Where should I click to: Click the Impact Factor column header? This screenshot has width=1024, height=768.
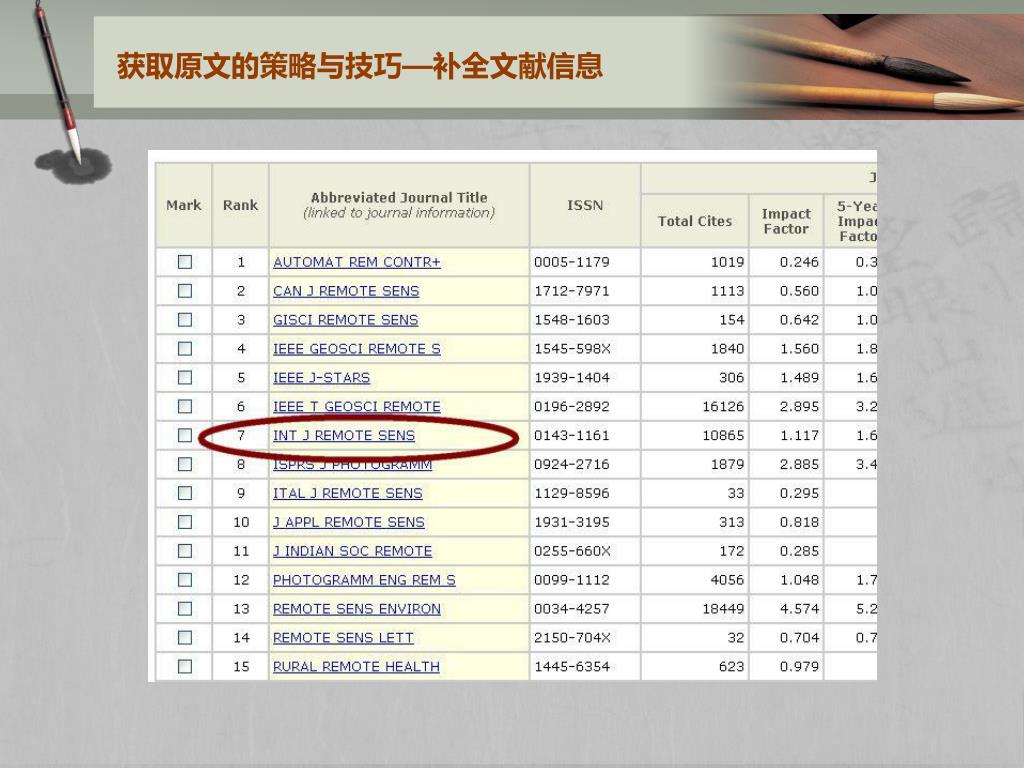point(786,221)
